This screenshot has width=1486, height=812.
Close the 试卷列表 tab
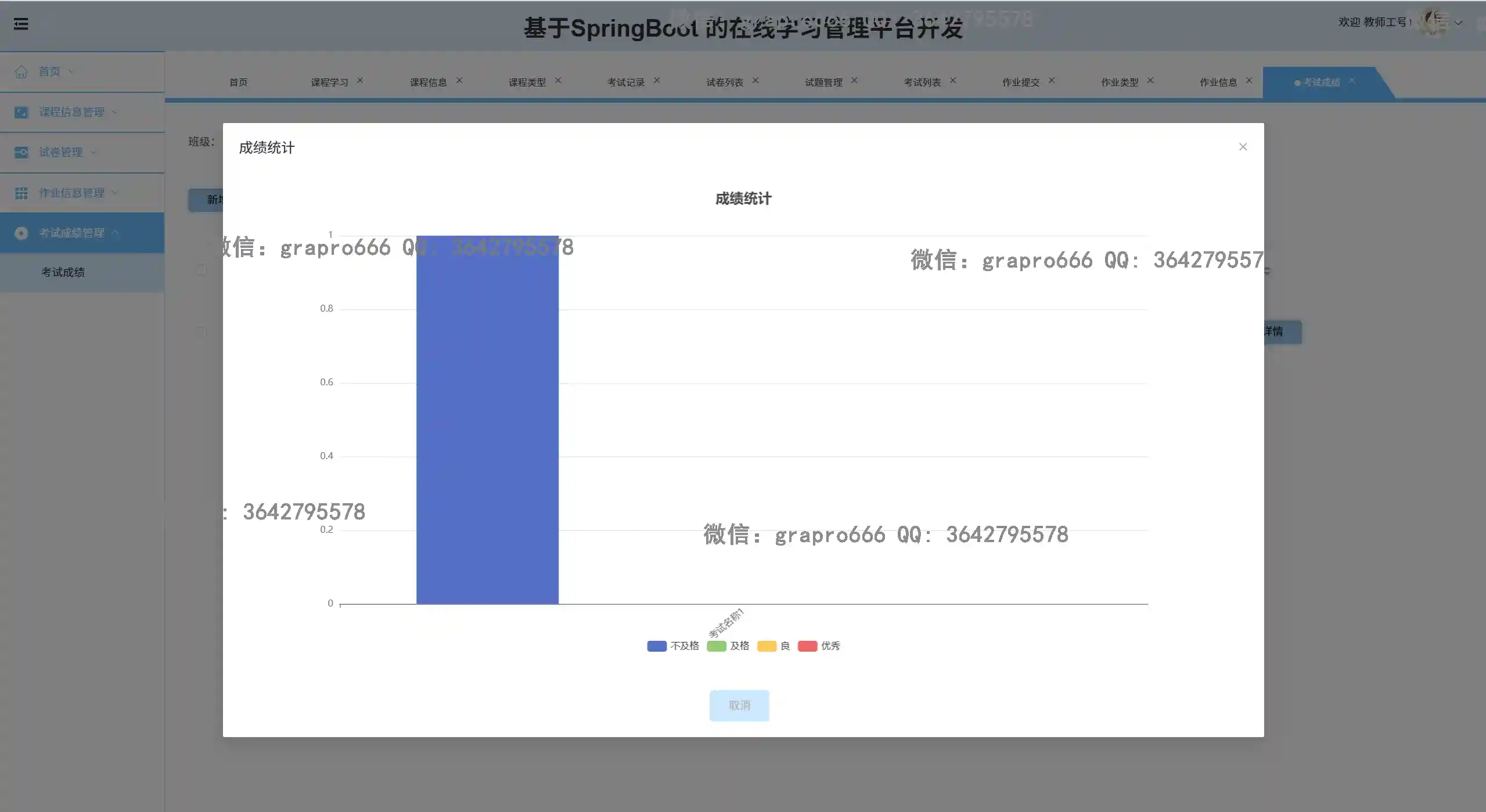pyautogui.click(x=755, y=81)
